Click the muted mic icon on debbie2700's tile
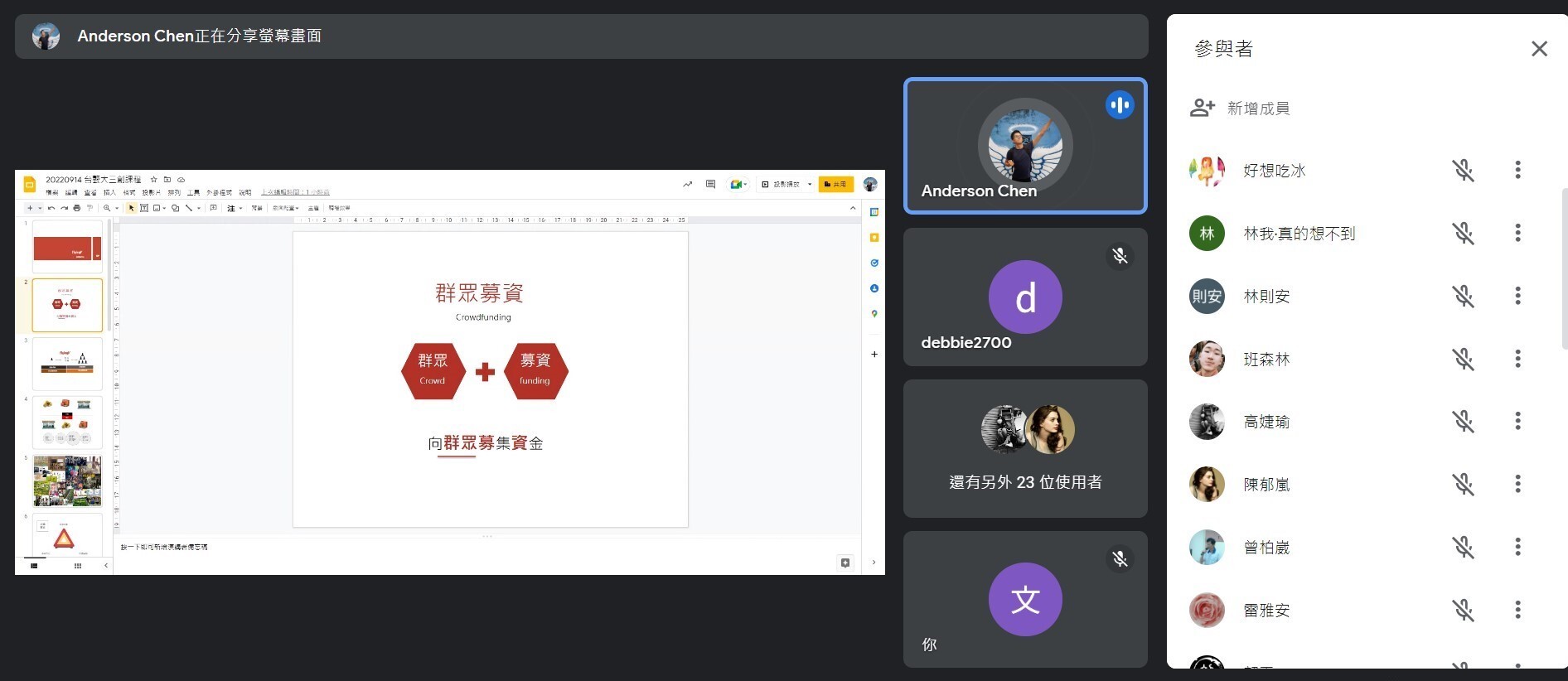 [x=1120, y=256]
